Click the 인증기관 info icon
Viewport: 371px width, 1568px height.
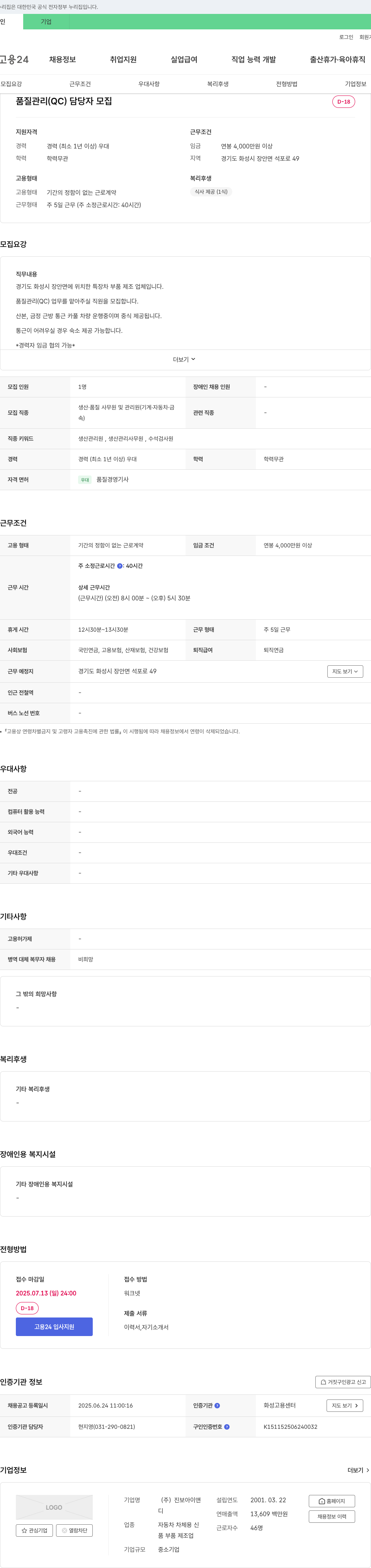pos(217,1406)
